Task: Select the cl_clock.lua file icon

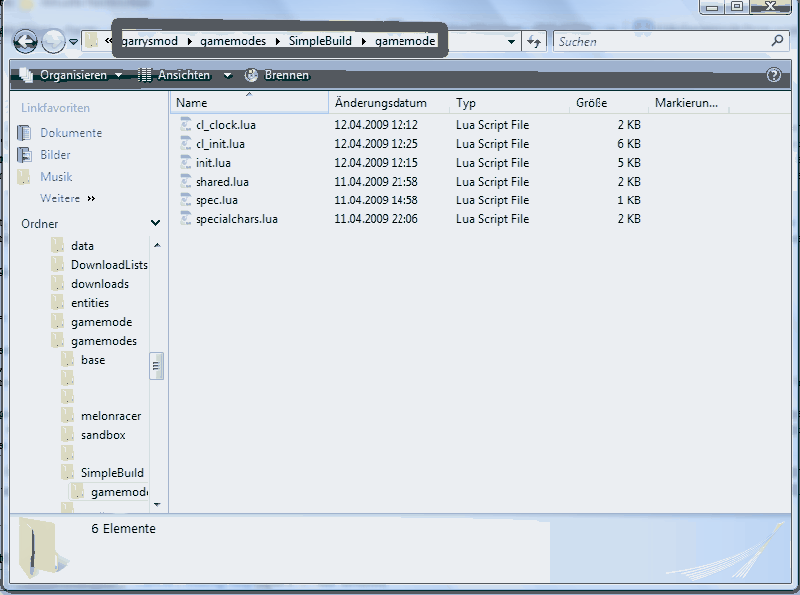Action: [186, 125]
